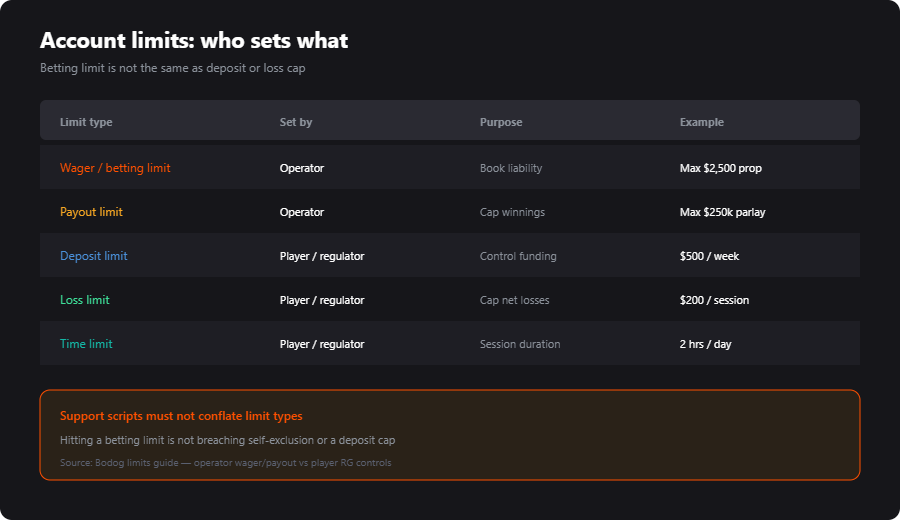
Task: Select the 'Time limit' row label
Action: pos(86,344)
